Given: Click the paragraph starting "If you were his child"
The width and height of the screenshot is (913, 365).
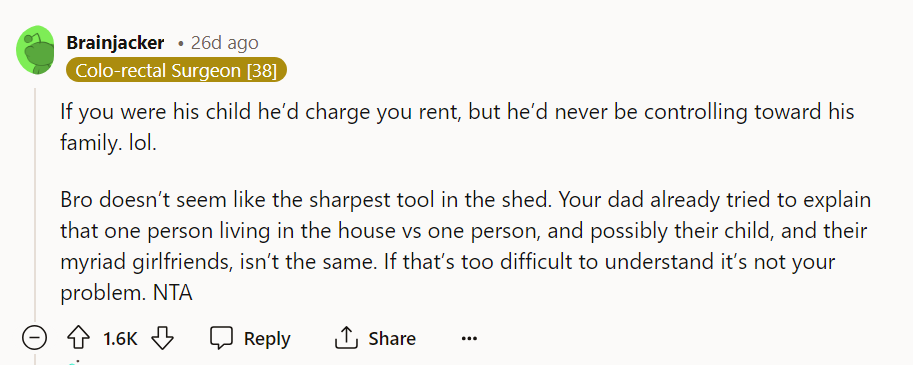Looking at the screenshot, I should click(x=457, y=126).
